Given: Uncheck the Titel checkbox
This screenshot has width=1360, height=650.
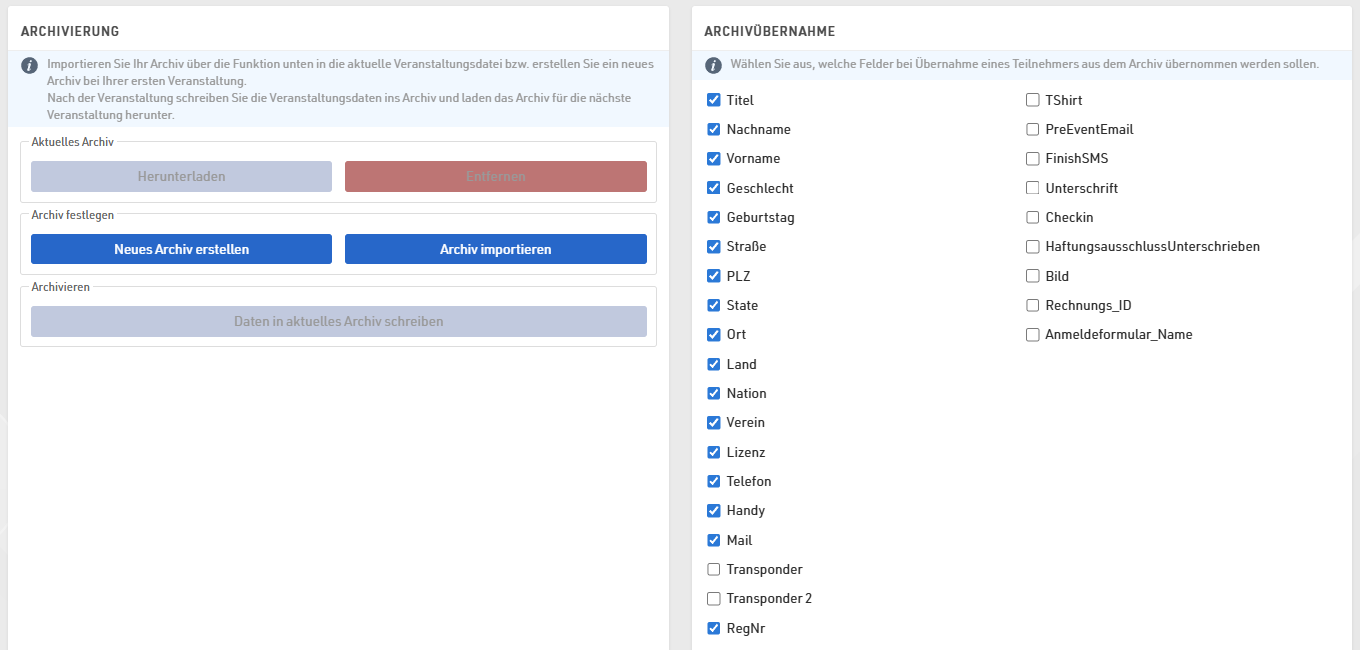Looking at the screenshot, I should [x=714, y=100].
